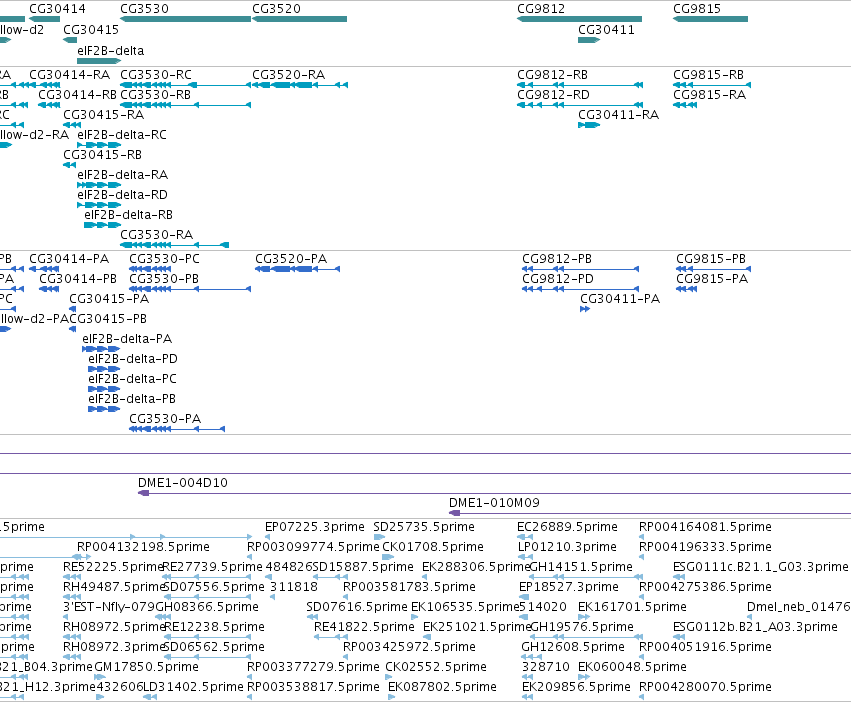Open EST GM17850.5prime
Image resolution: width=851 pixels, height=702 pixels.
tap(147, 667)
